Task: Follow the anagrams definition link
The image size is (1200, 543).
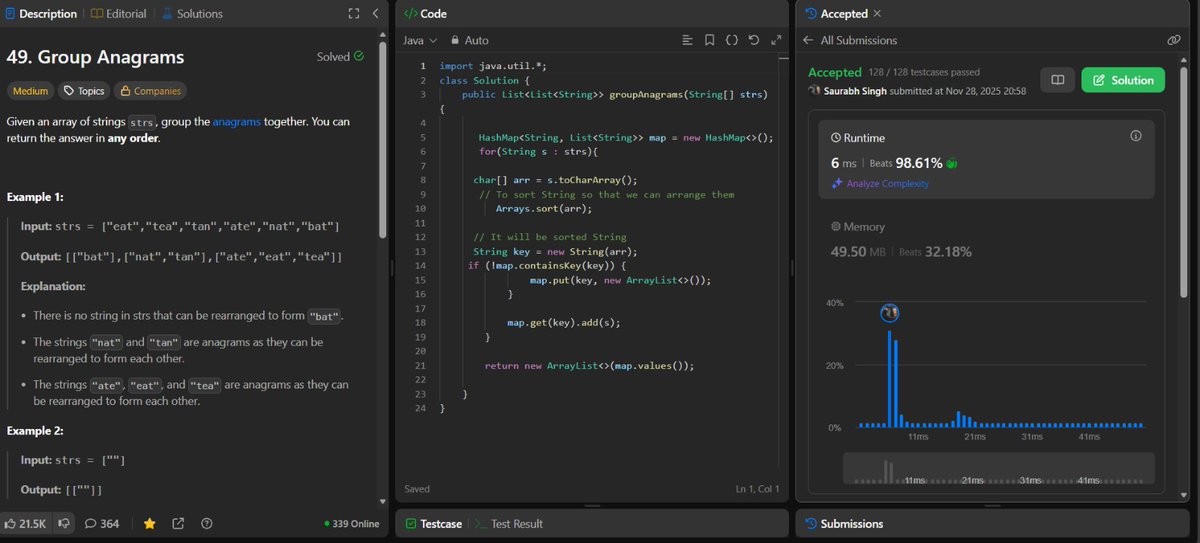Action: [237, 122]
